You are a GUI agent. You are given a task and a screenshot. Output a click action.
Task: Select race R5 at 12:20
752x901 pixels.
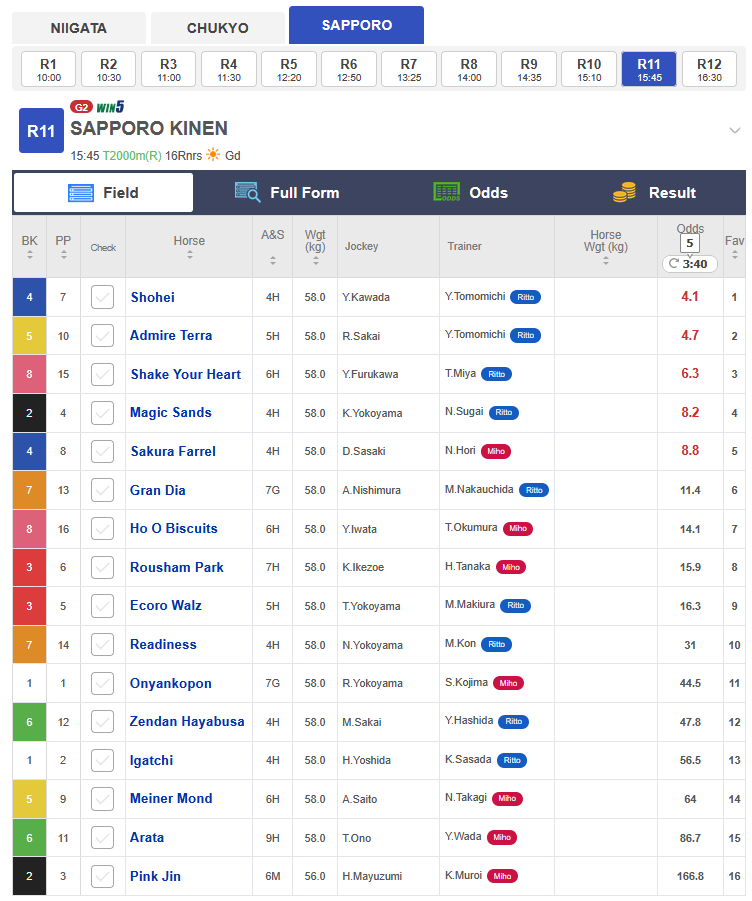pyautogui.click(x=289, y=70)
